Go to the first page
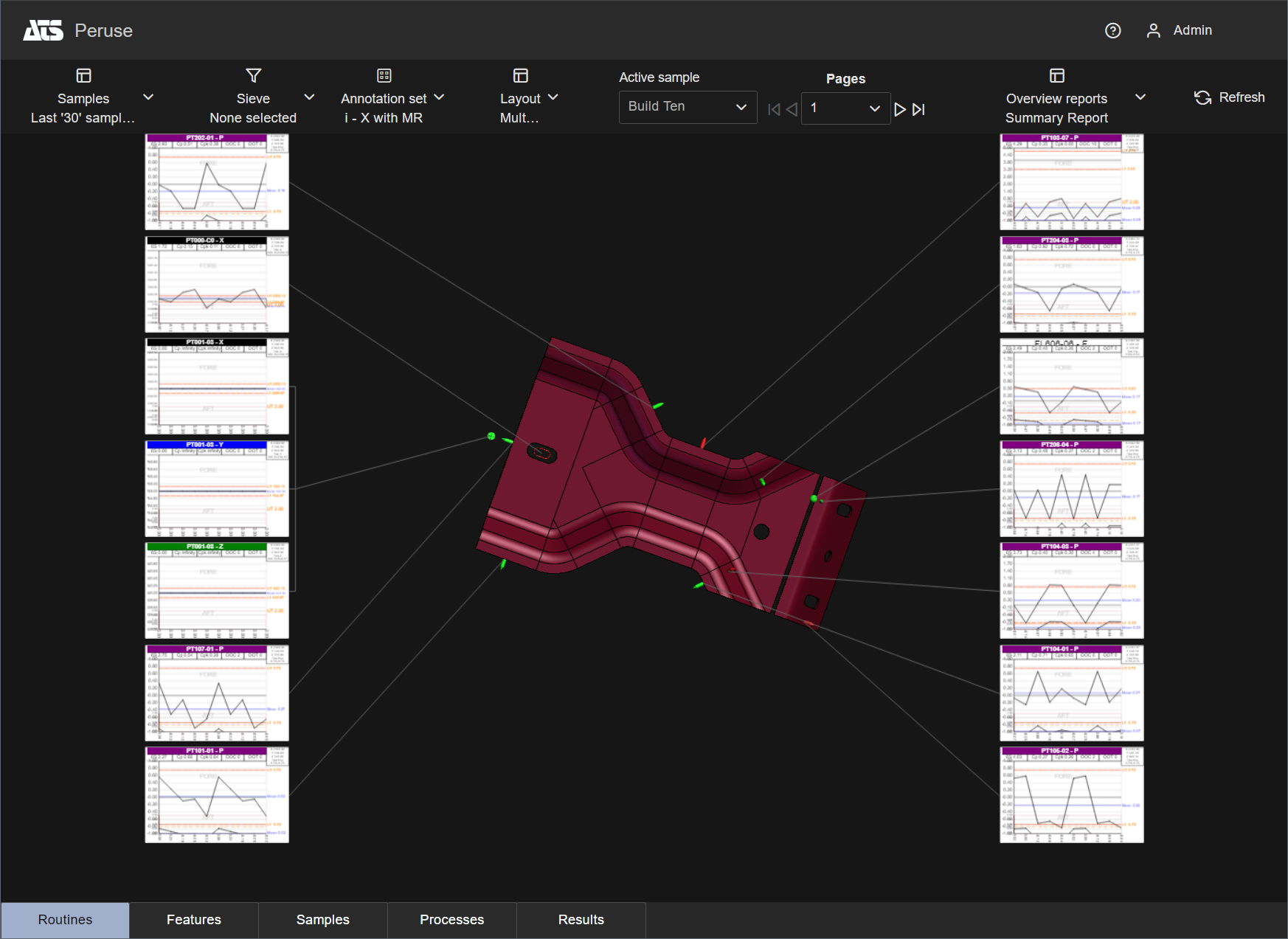 coord(774,109)
